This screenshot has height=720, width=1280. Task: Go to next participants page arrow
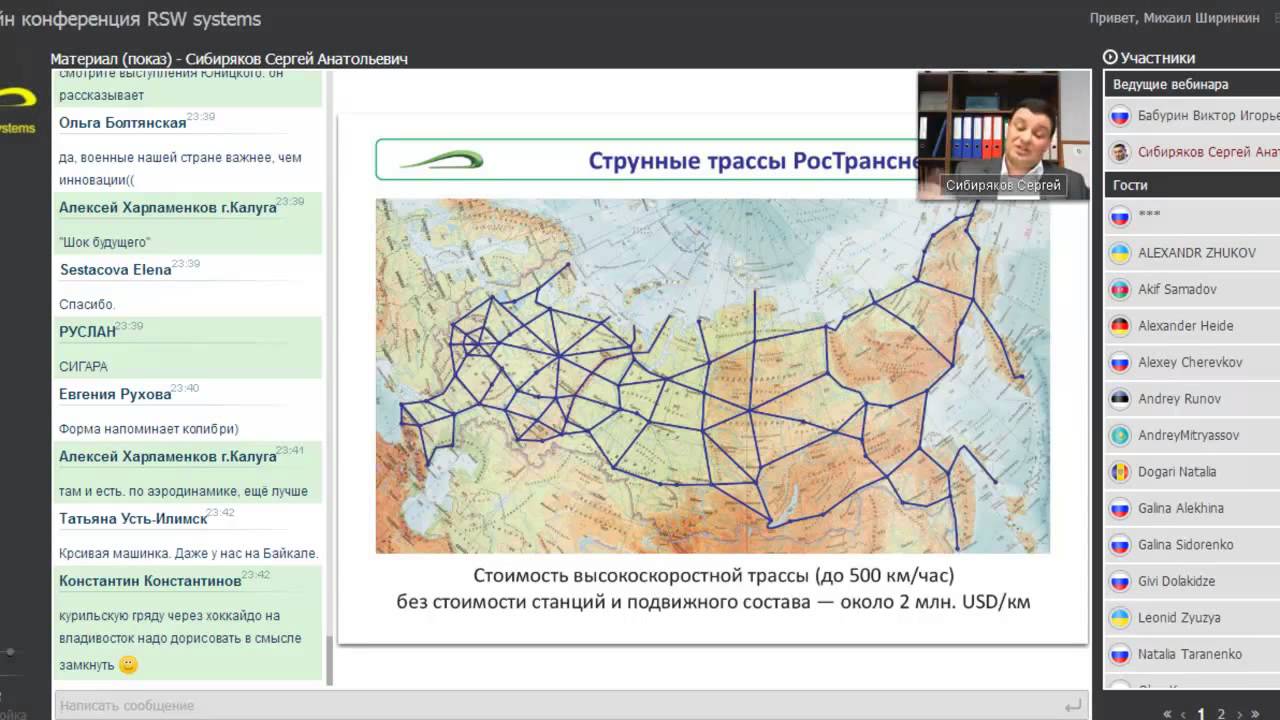(x=1239, y=714)
